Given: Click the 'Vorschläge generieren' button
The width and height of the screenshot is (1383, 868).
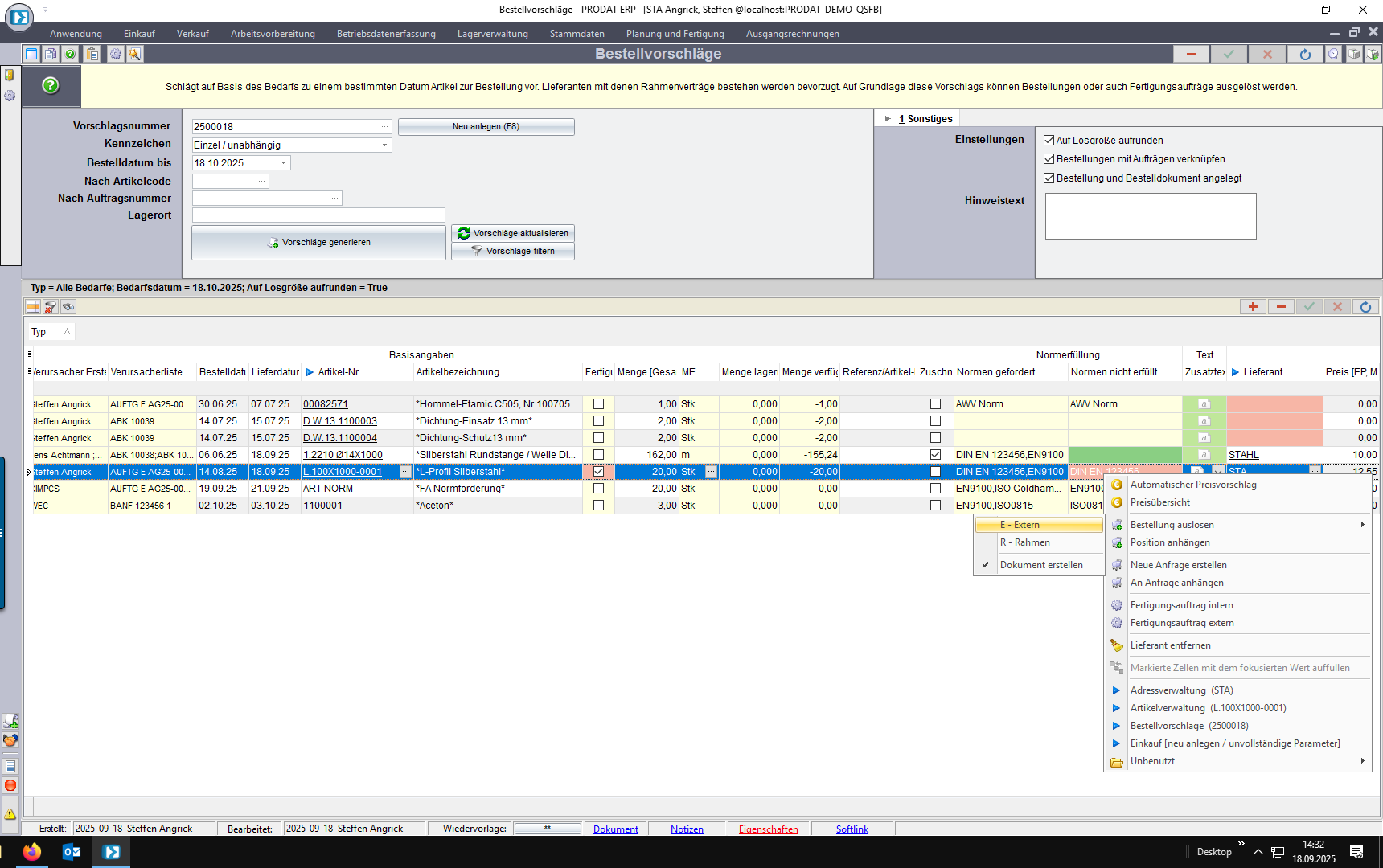Looking at the screenshot, I should (318, 242).
